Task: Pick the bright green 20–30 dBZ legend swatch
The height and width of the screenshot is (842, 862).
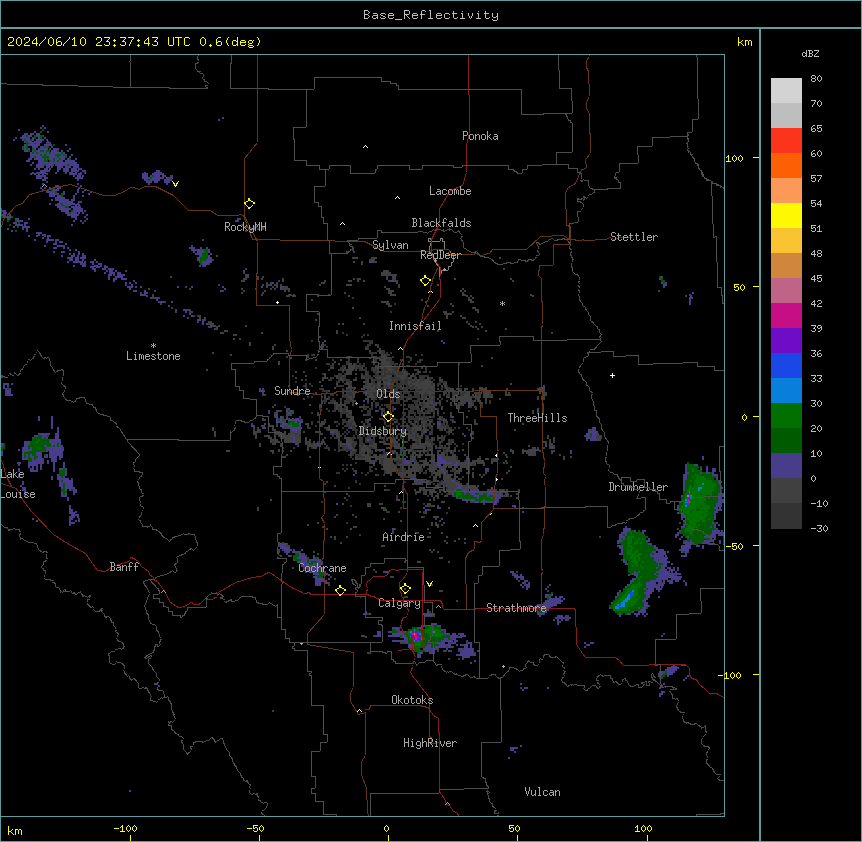Action: pyautogui.click(x=786, y=416)
